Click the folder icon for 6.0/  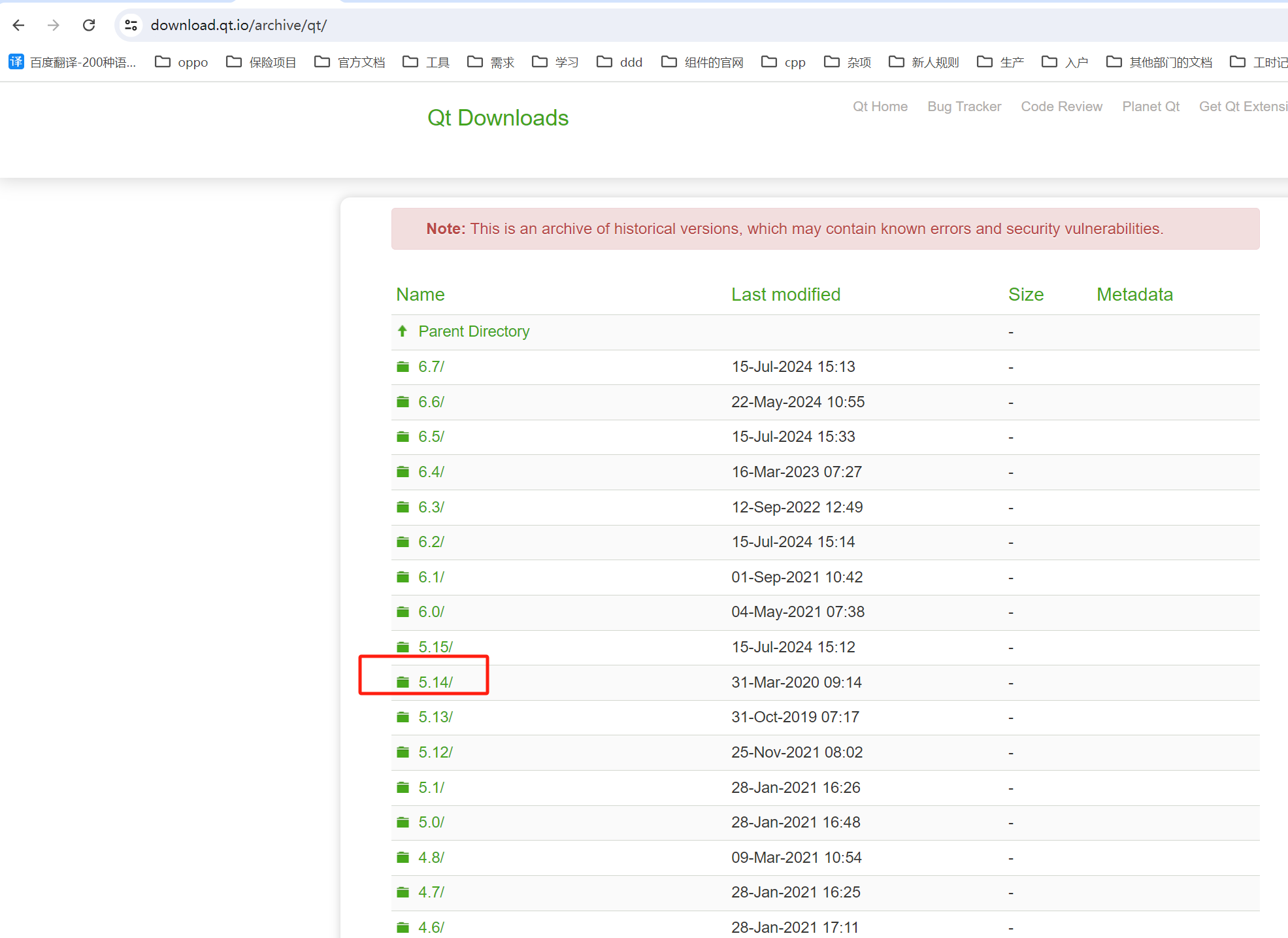(403, 612)
